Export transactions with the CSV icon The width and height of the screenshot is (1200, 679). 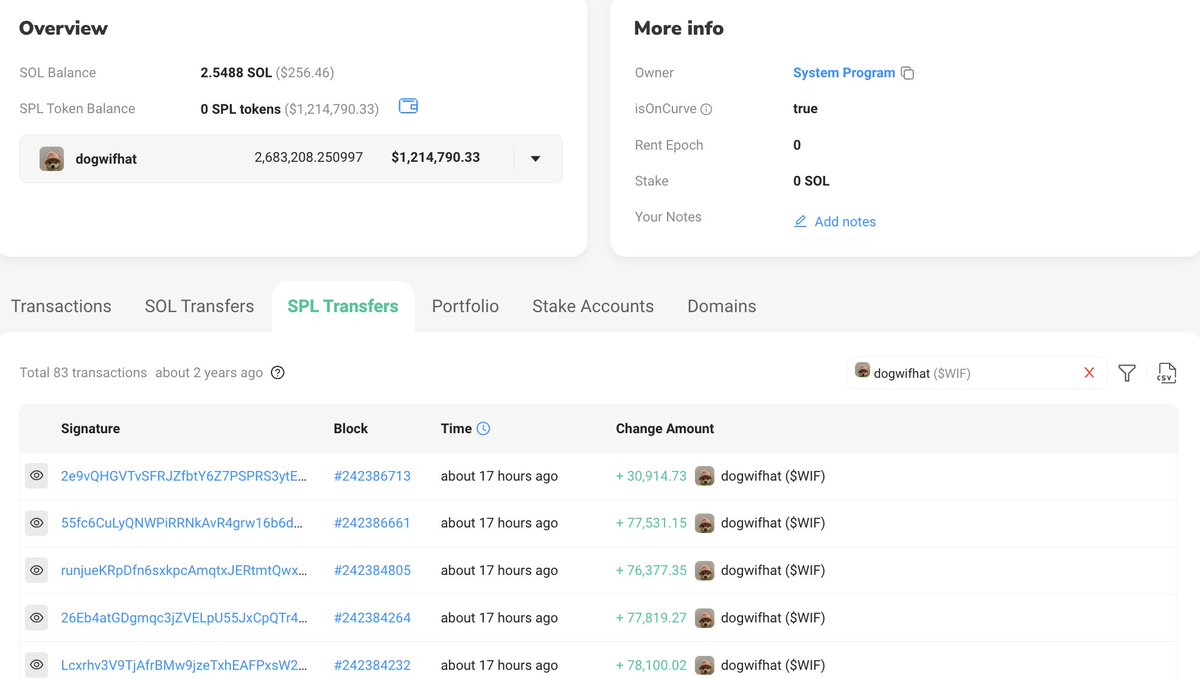click(1166, 373)
